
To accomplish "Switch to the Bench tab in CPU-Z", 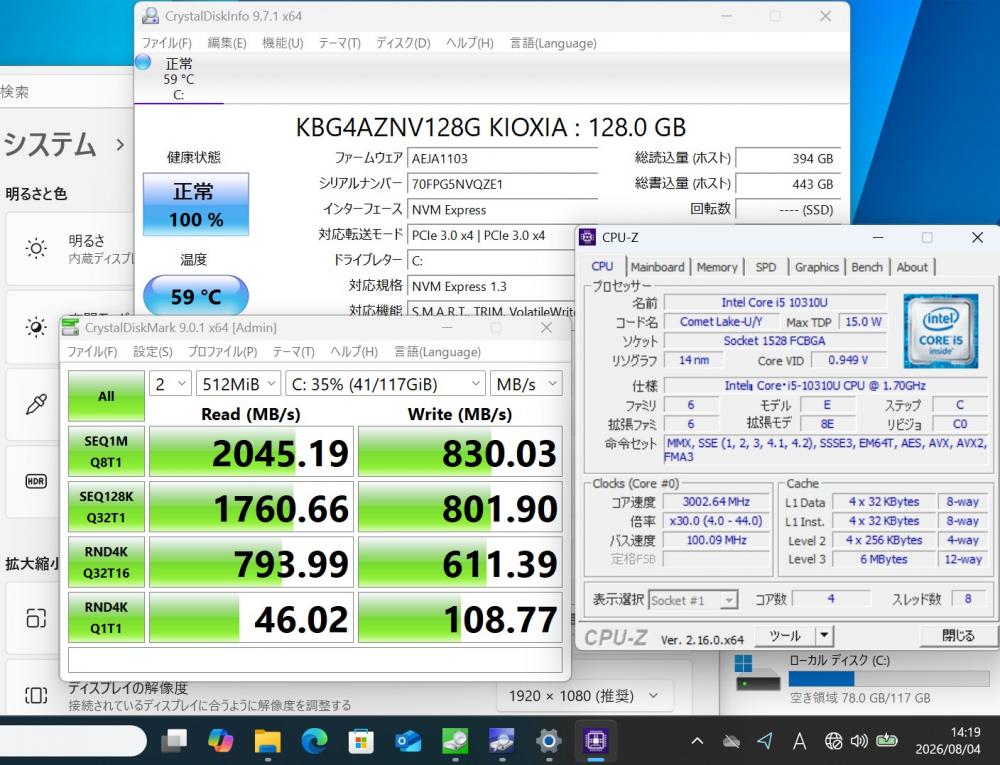I will coord(867,267).
